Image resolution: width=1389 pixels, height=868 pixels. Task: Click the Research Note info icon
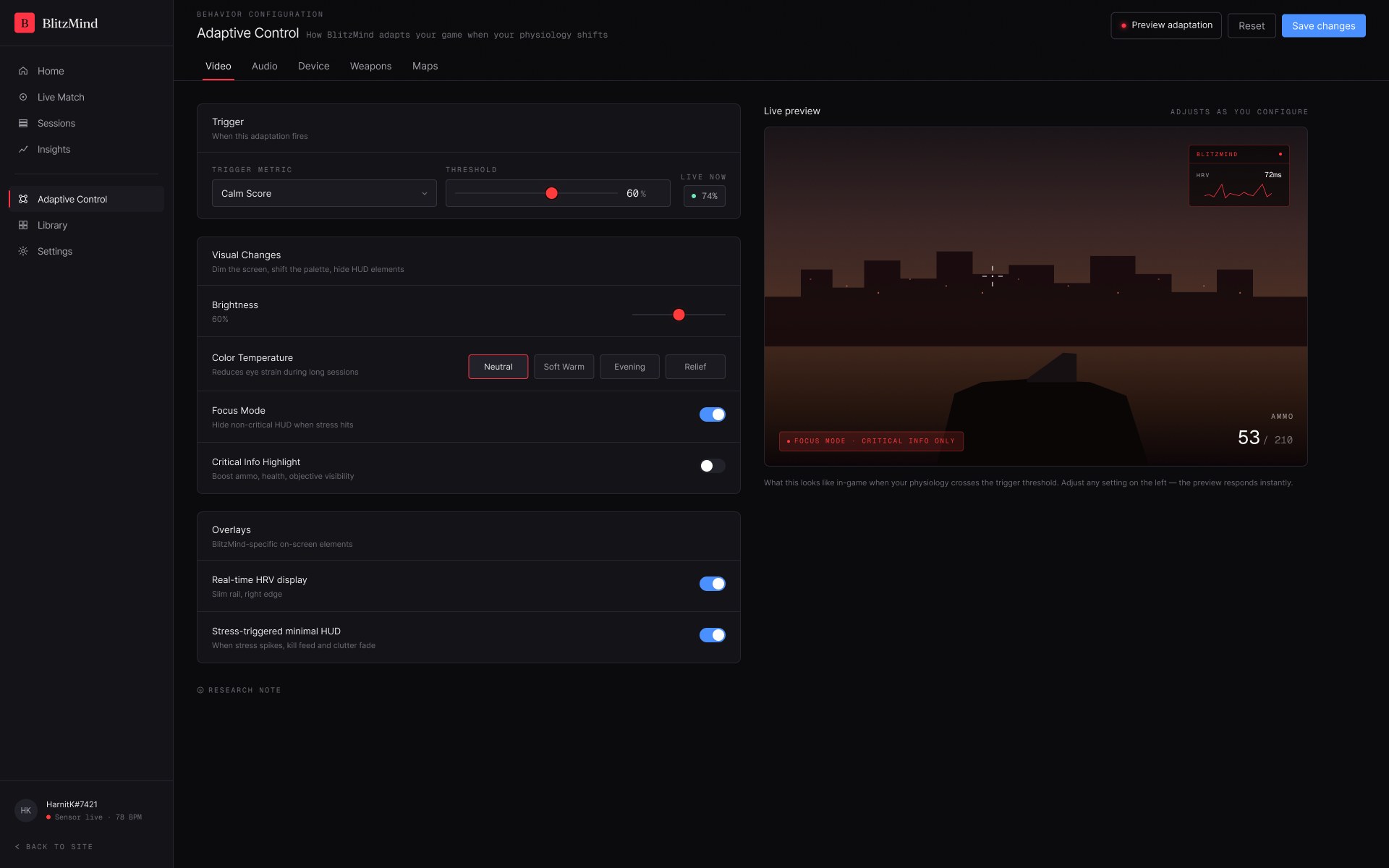(200, 690)
